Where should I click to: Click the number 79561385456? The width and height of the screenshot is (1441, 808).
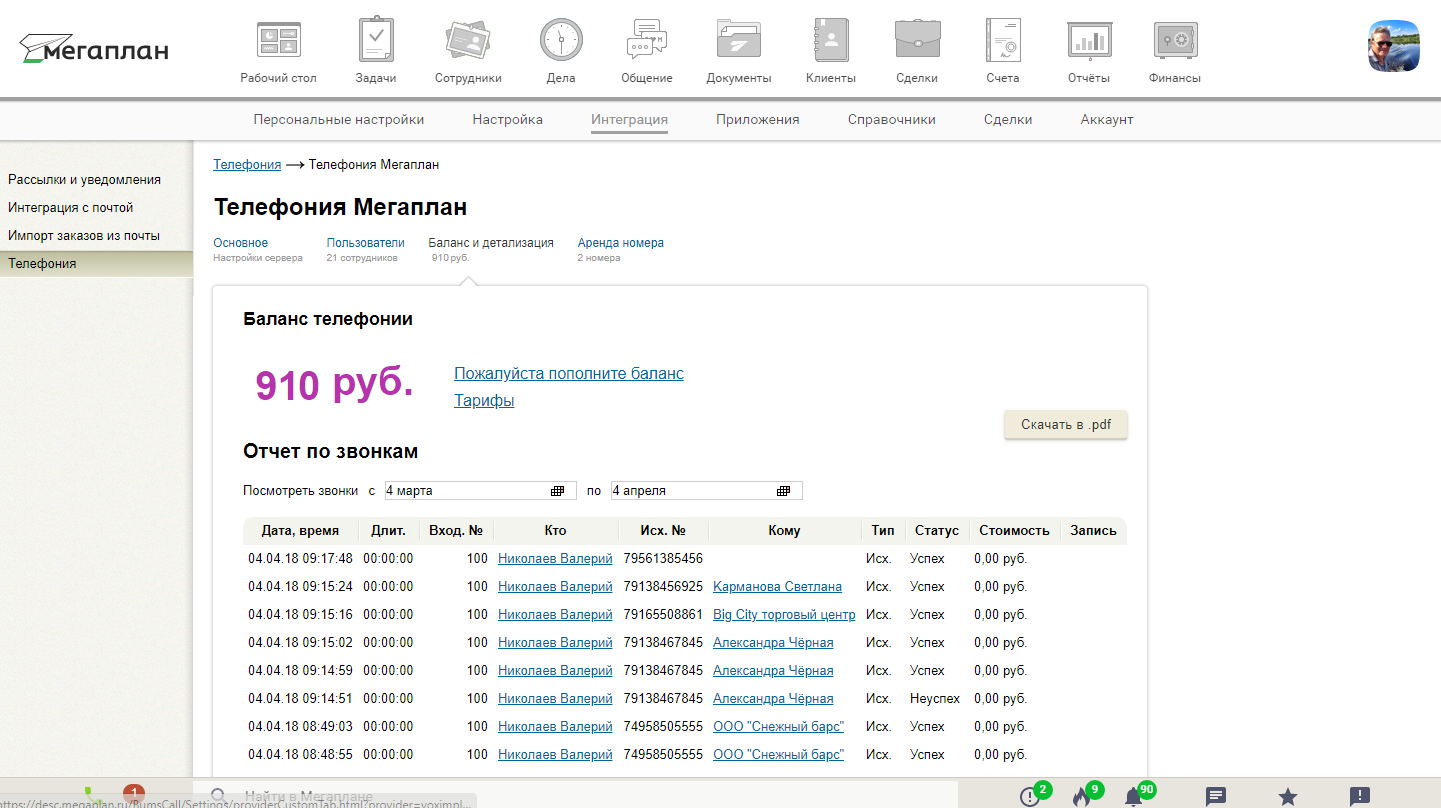663,559
